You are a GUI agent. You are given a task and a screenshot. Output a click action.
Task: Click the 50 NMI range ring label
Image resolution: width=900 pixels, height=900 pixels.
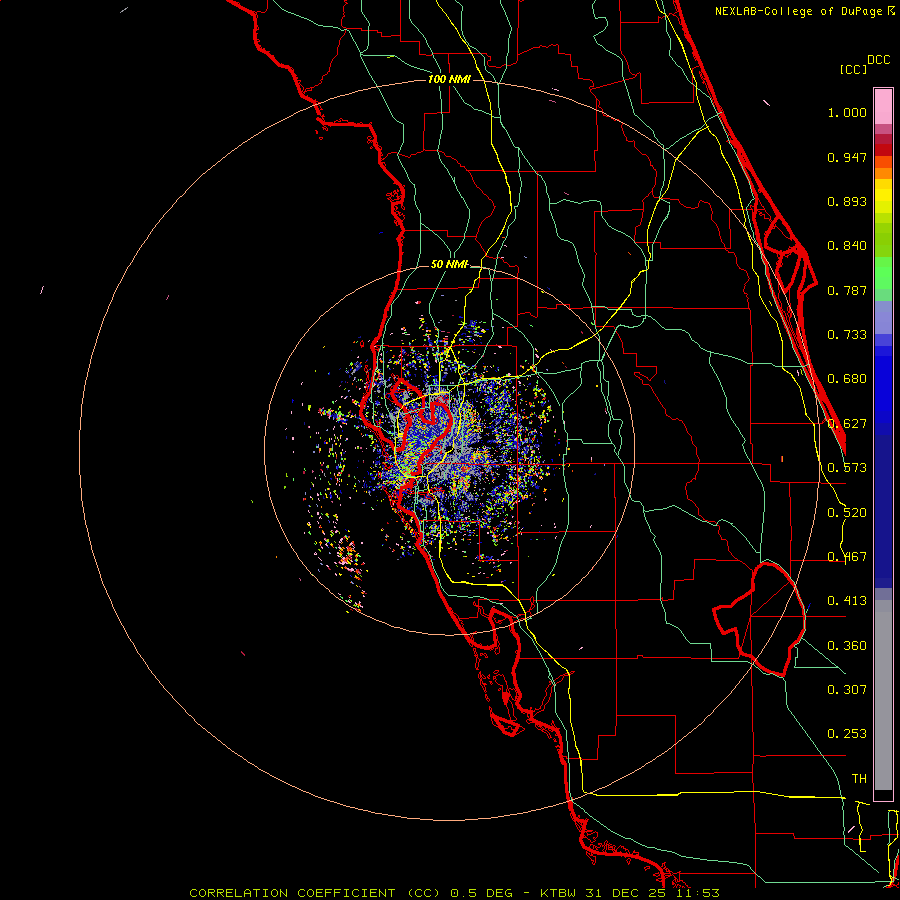click(449, 264)
